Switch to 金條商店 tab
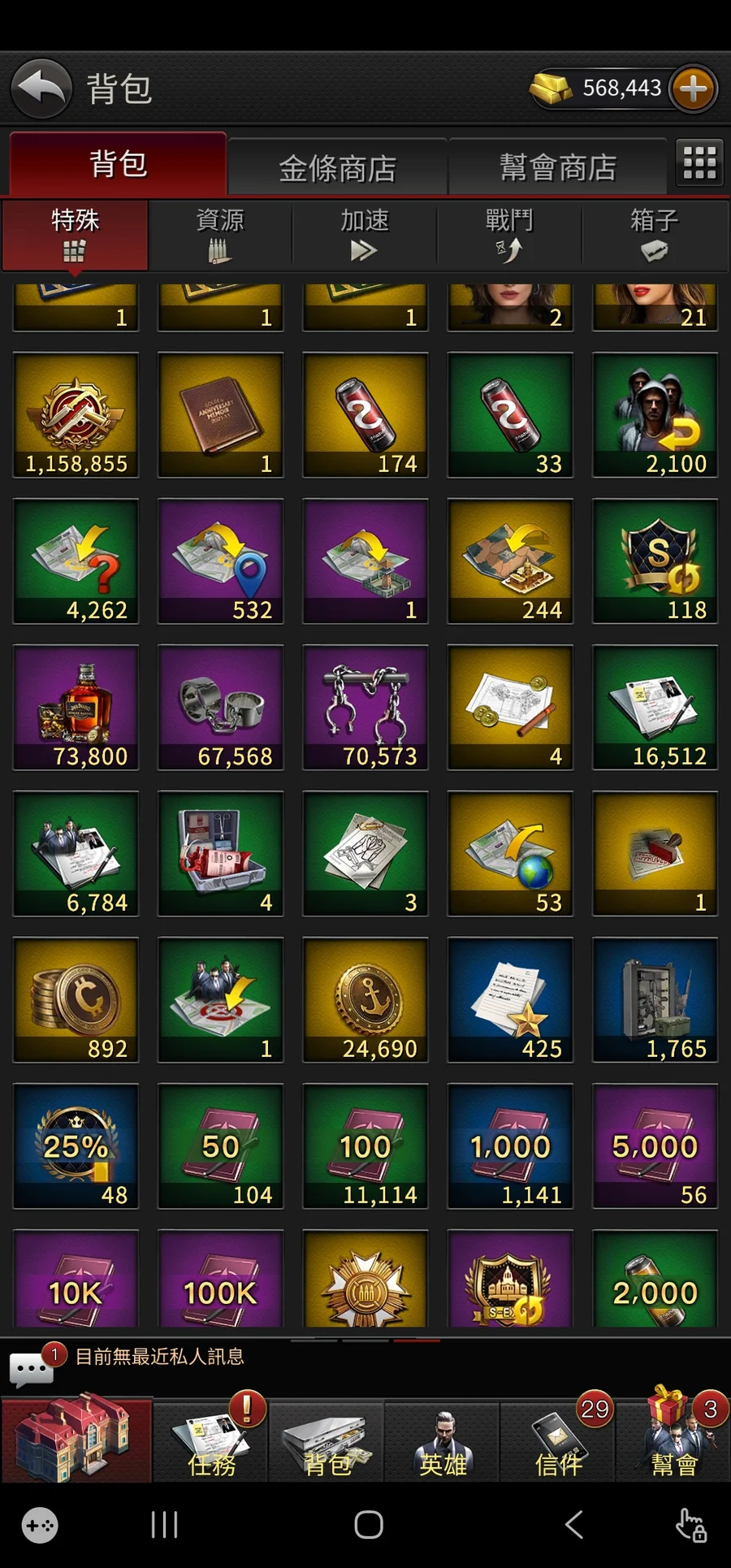Image resolution: width=731 pixels, height=1568 pixels. pos(337,167)
